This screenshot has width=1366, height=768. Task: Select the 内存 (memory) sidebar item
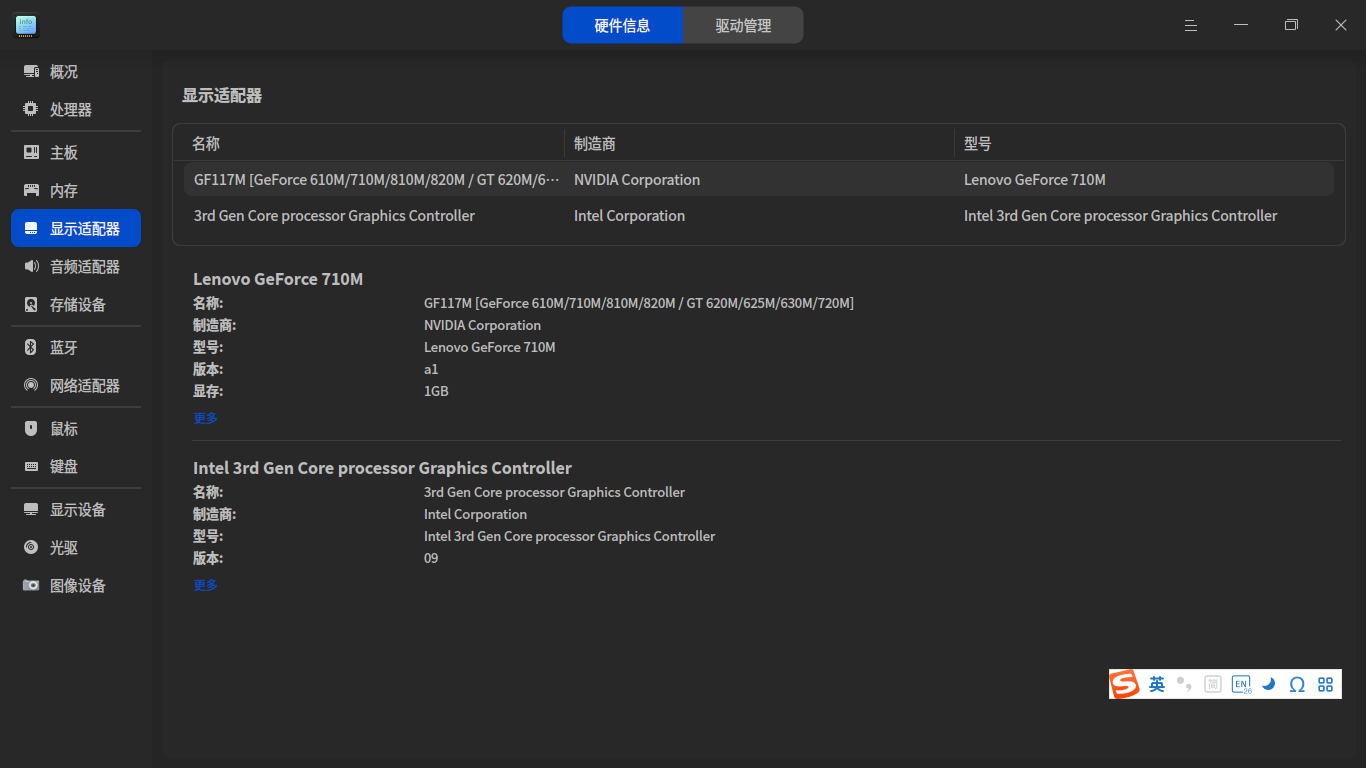tap(62, 190)
